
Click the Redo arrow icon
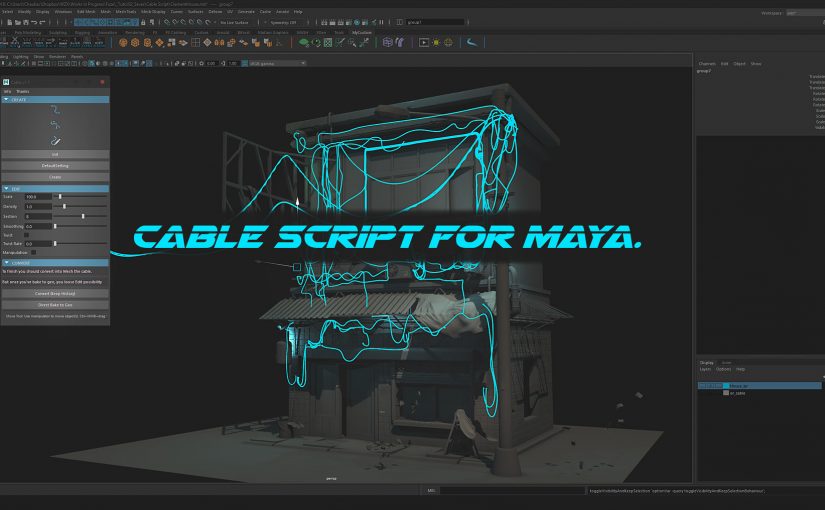(43, 22)
